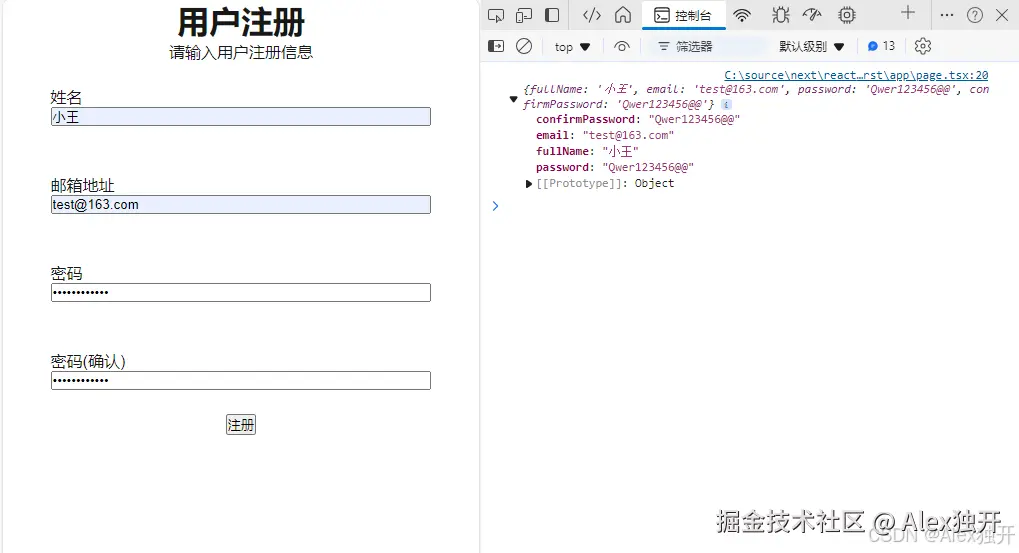Create a live expression eye icon
The image size is (1019, 553).
(622, 46)
